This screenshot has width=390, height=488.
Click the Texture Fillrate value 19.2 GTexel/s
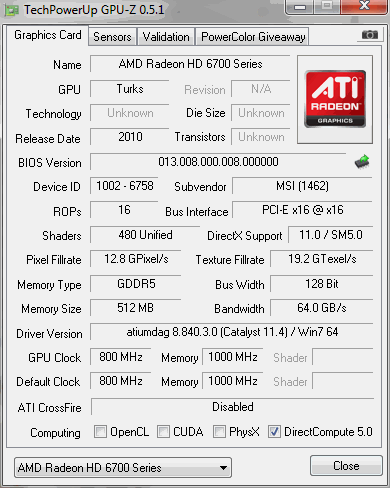click(322, 259)
